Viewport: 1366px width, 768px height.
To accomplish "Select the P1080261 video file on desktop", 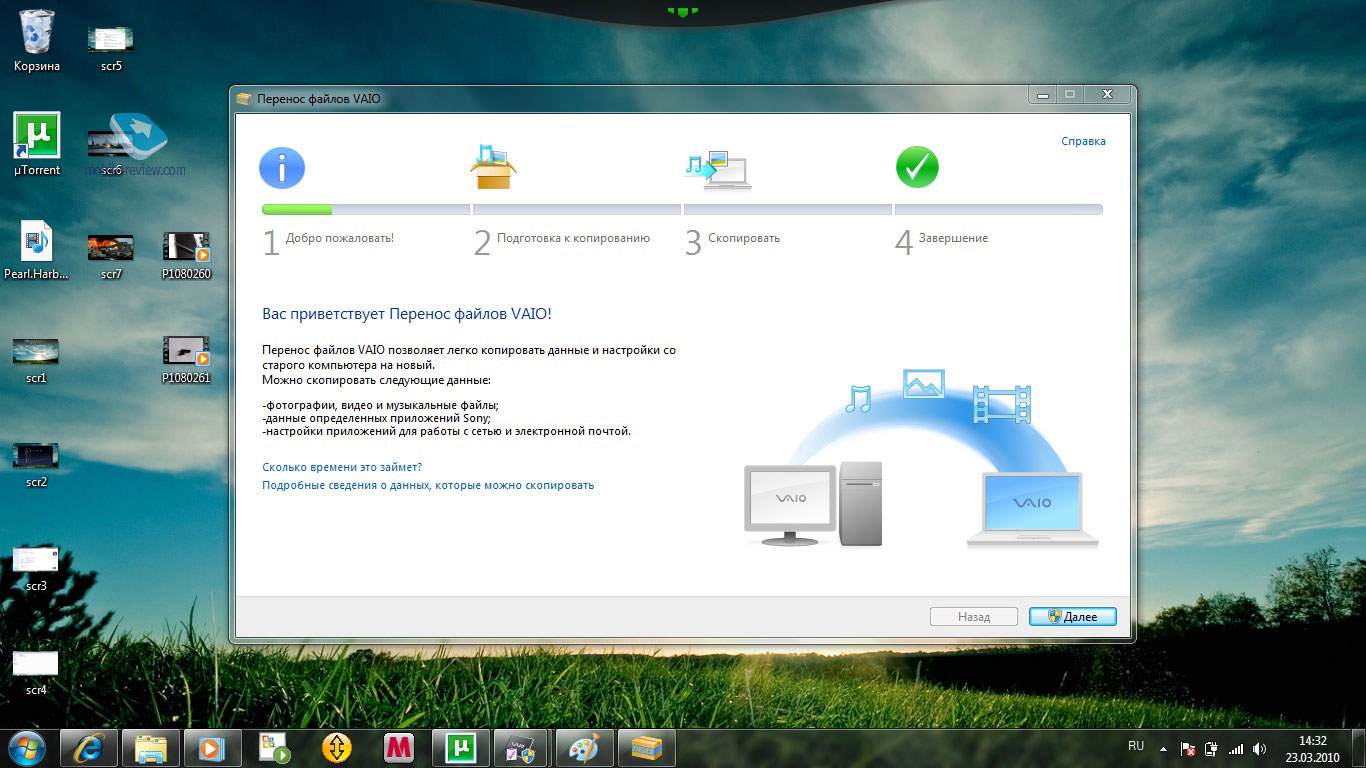I will click(x=186, y=359).
